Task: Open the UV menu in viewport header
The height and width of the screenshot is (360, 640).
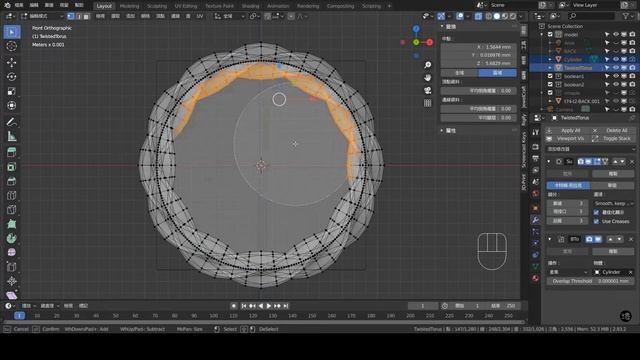Action: (x=200, y=16)
